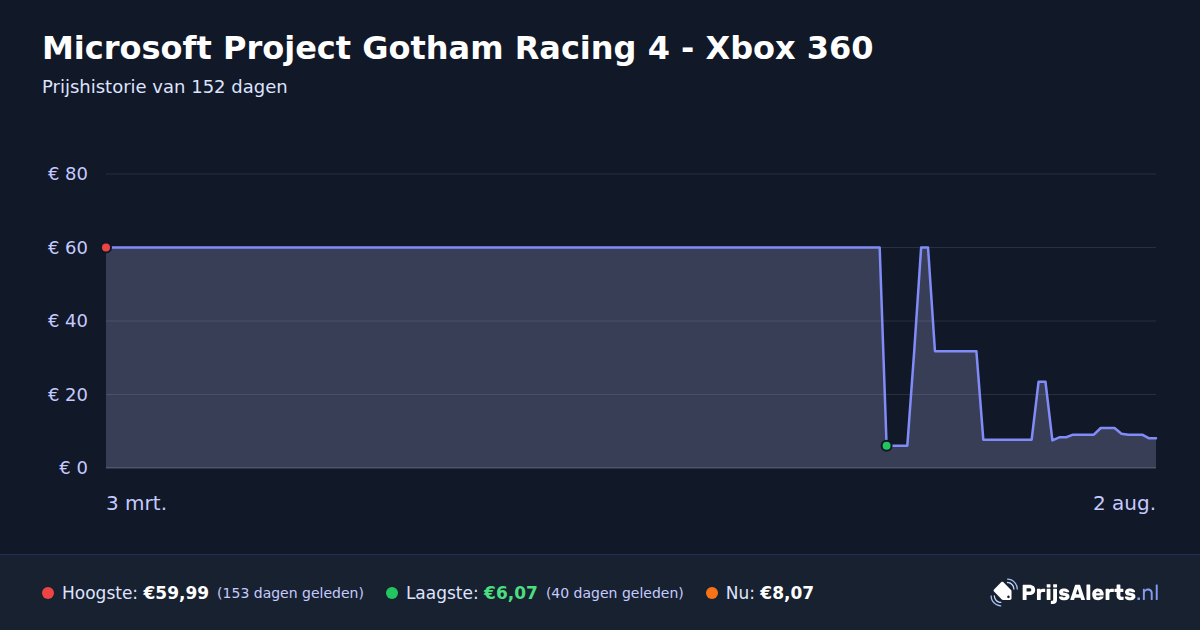Click the € 40 axis label
1200x630 pixels.
68,321
